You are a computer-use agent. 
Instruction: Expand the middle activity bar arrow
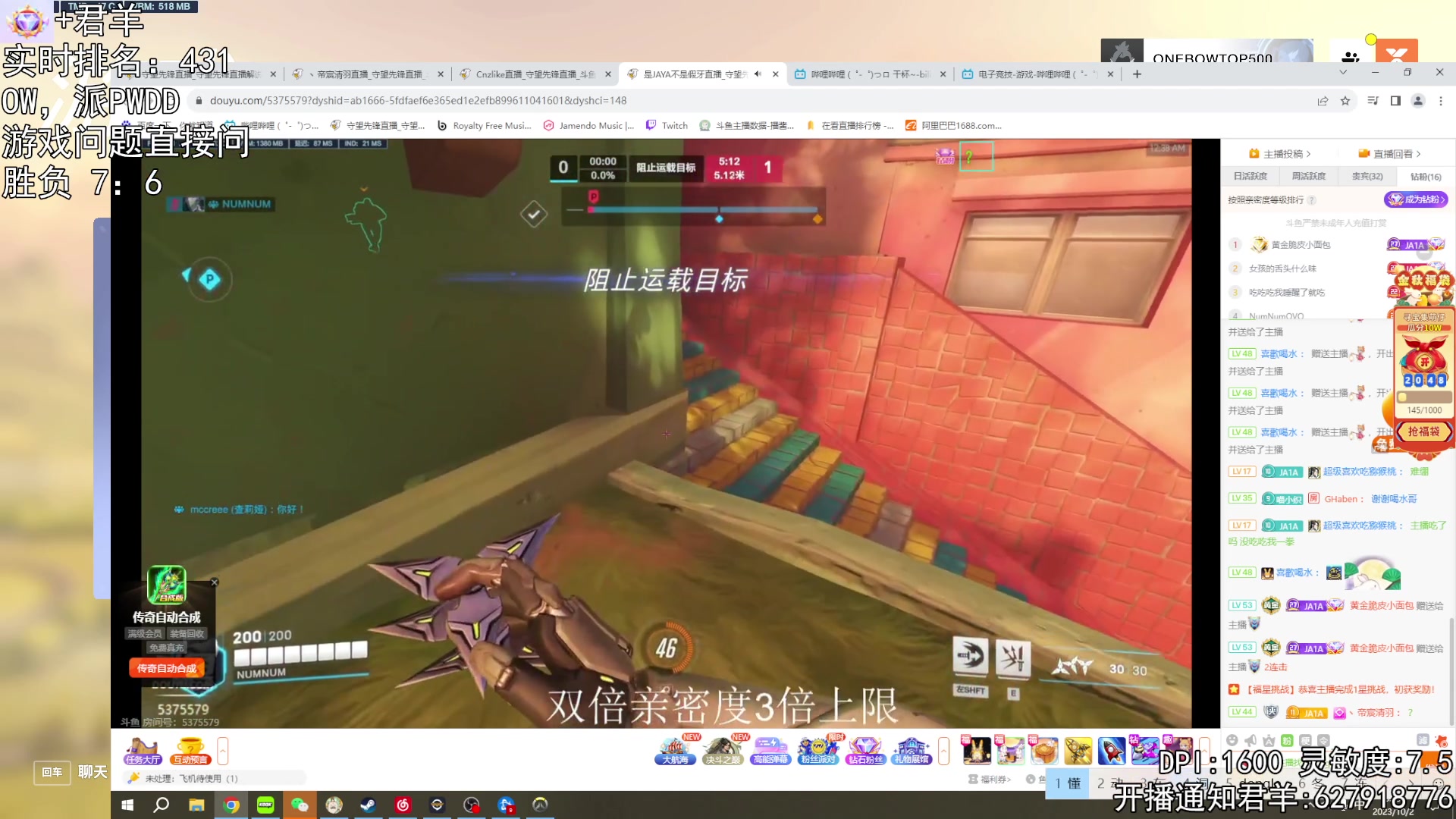point(943,751)
